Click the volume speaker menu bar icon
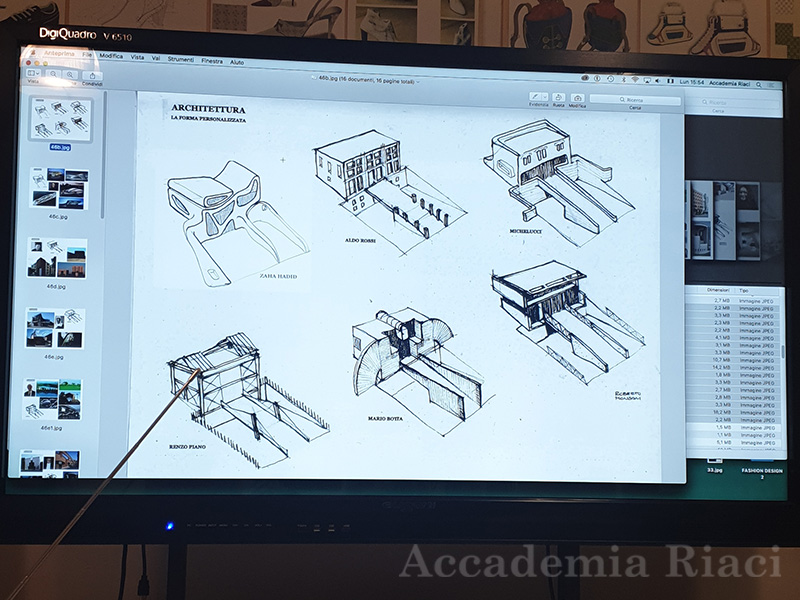Image resolution: width=800 pixels, height=600 pixels. click(658, 81)
